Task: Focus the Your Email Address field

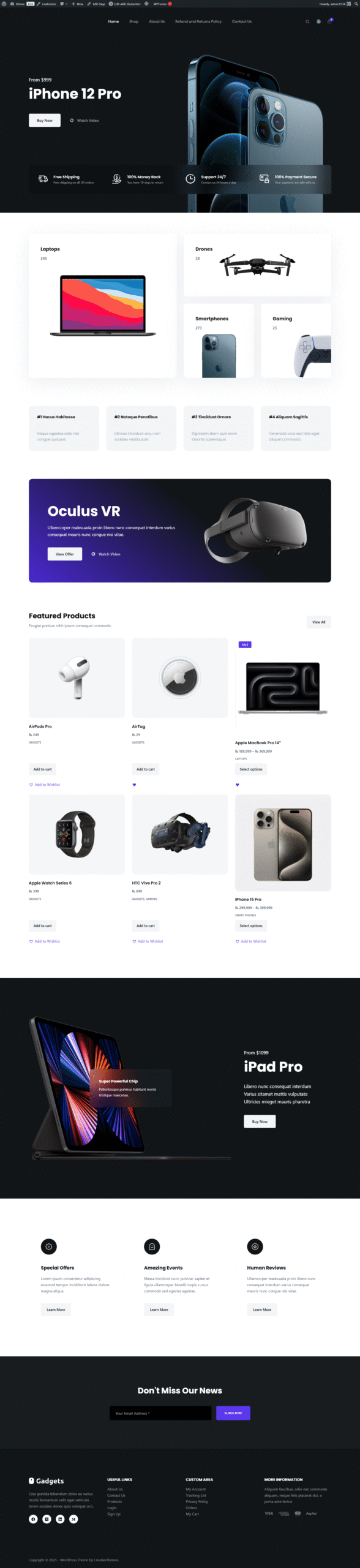Action: (160, 1412)
